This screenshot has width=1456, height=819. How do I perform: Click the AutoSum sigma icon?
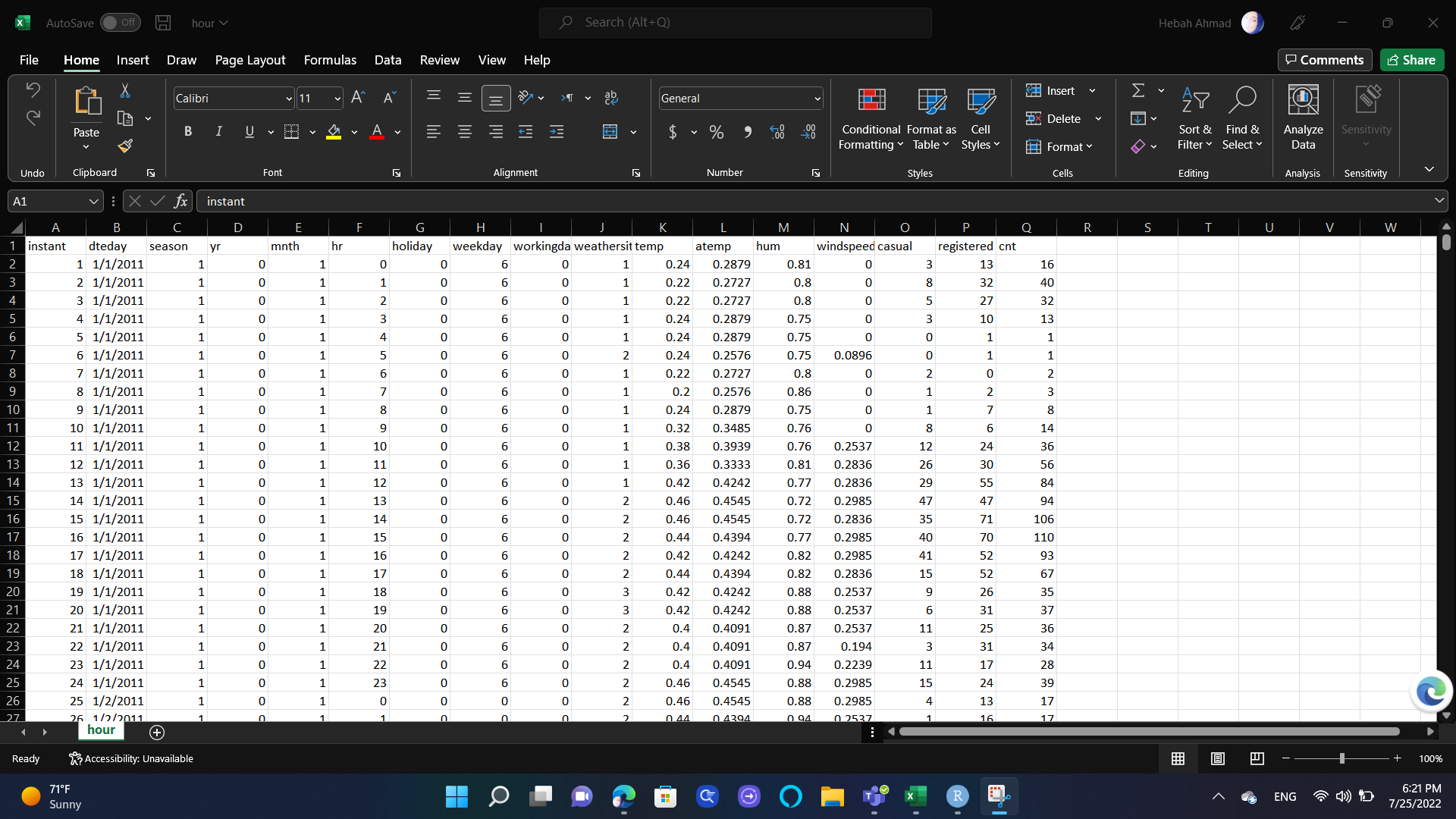1138,91
